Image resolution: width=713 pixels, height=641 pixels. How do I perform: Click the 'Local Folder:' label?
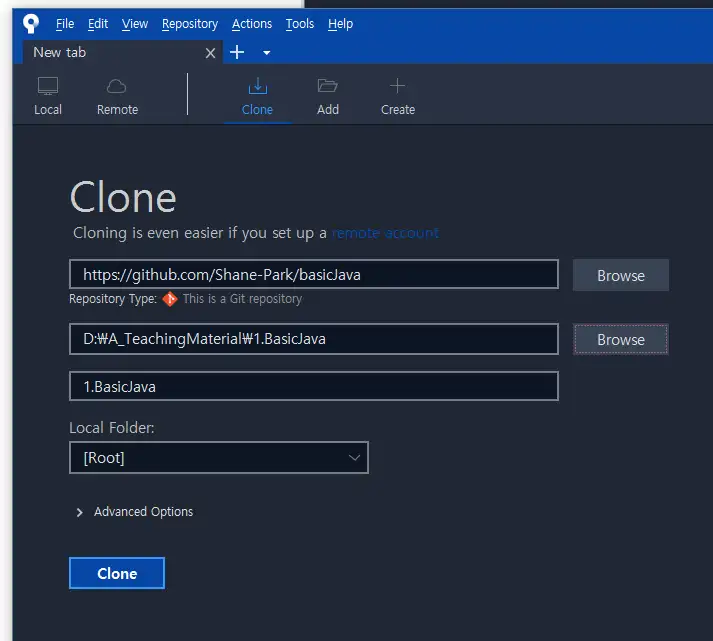(x=112, y=428)
